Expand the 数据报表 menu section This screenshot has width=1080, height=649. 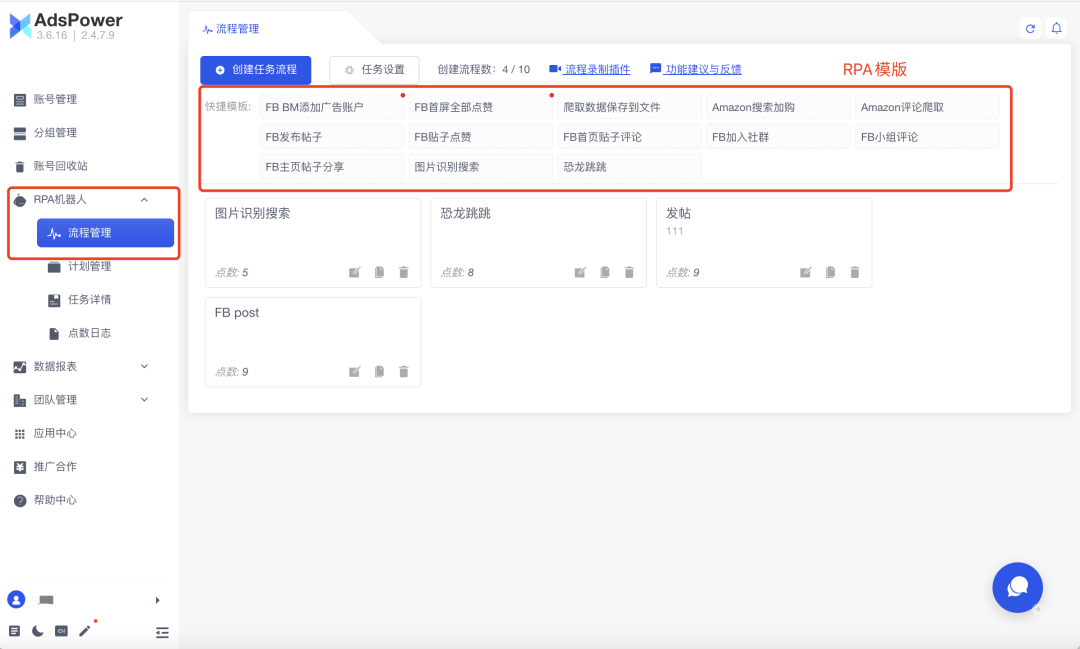[144, 367]
